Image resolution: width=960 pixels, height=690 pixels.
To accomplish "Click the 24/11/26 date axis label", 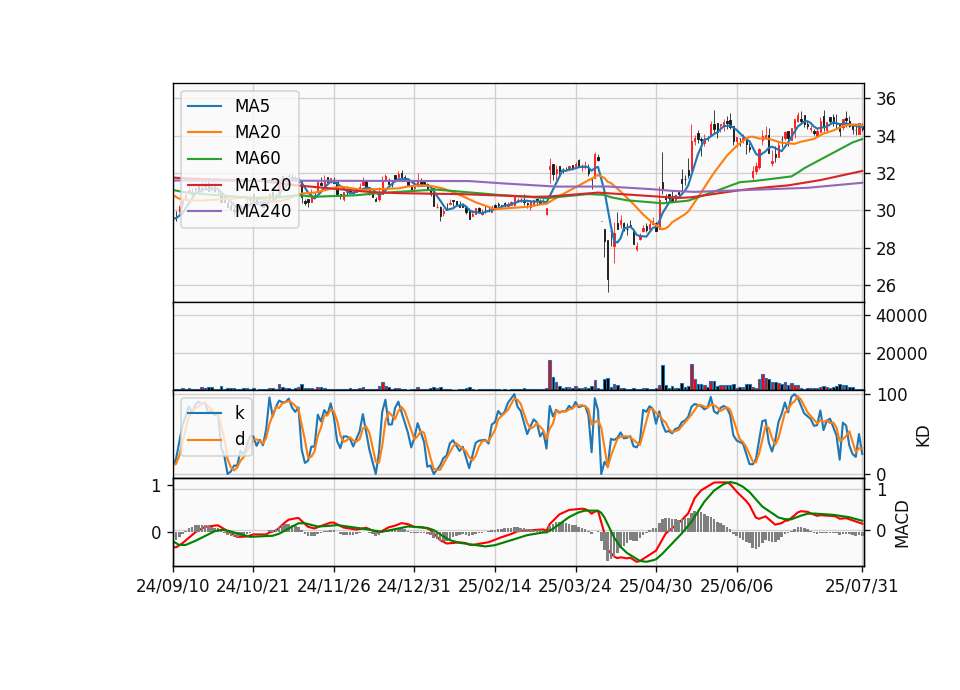I will [x=334, y=587].
